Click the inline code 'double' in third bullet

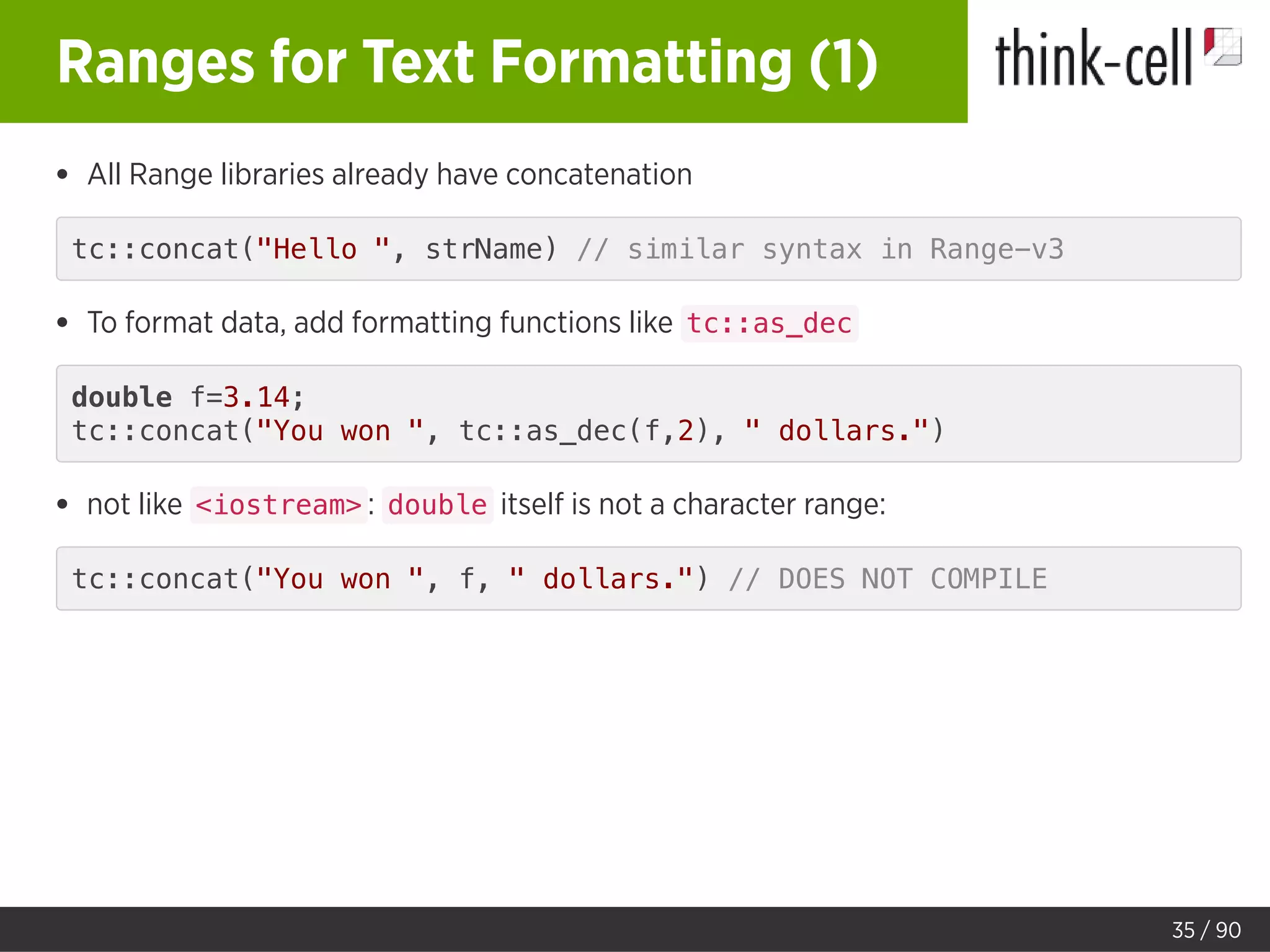(437, 505)
